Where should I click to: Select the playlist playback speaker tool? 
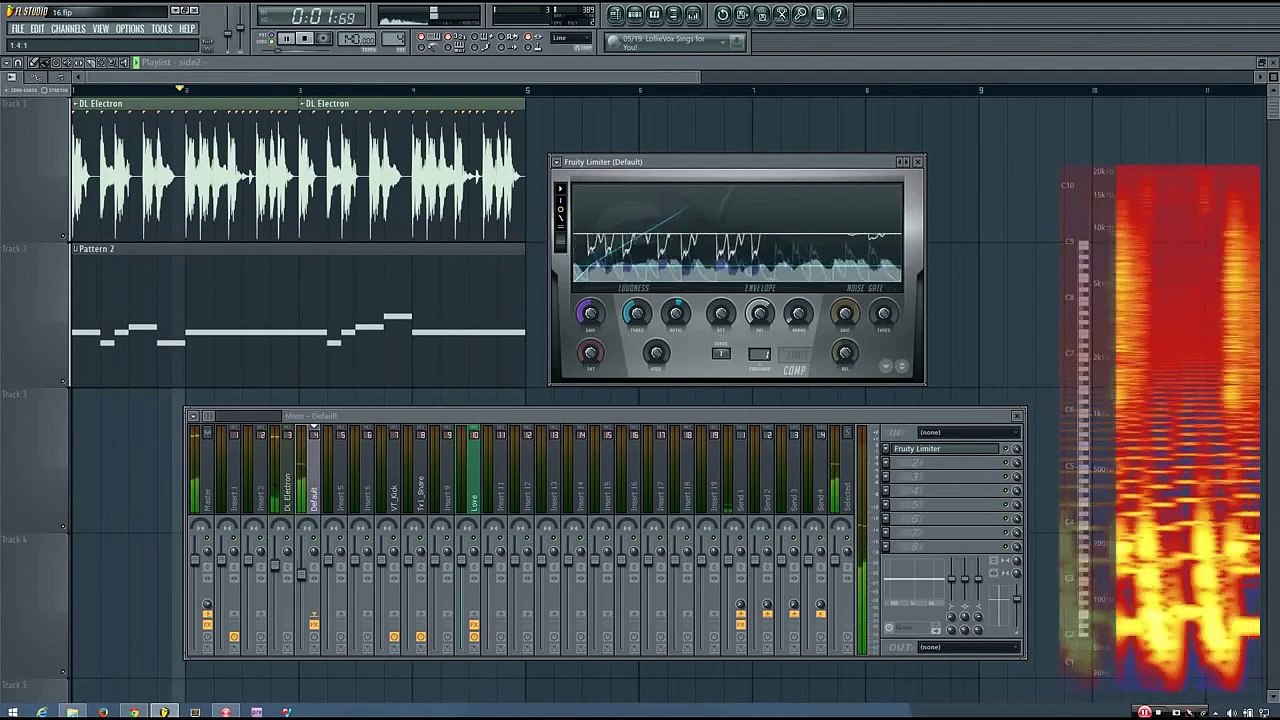click(x=123, y=62)
